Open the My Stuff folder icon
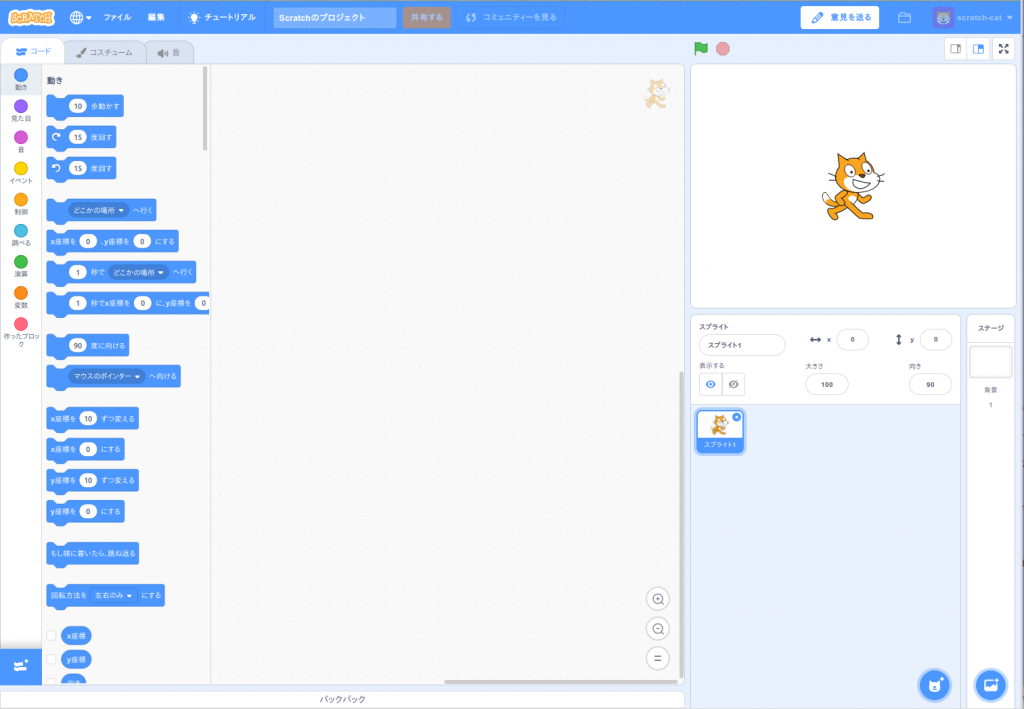 904,18
